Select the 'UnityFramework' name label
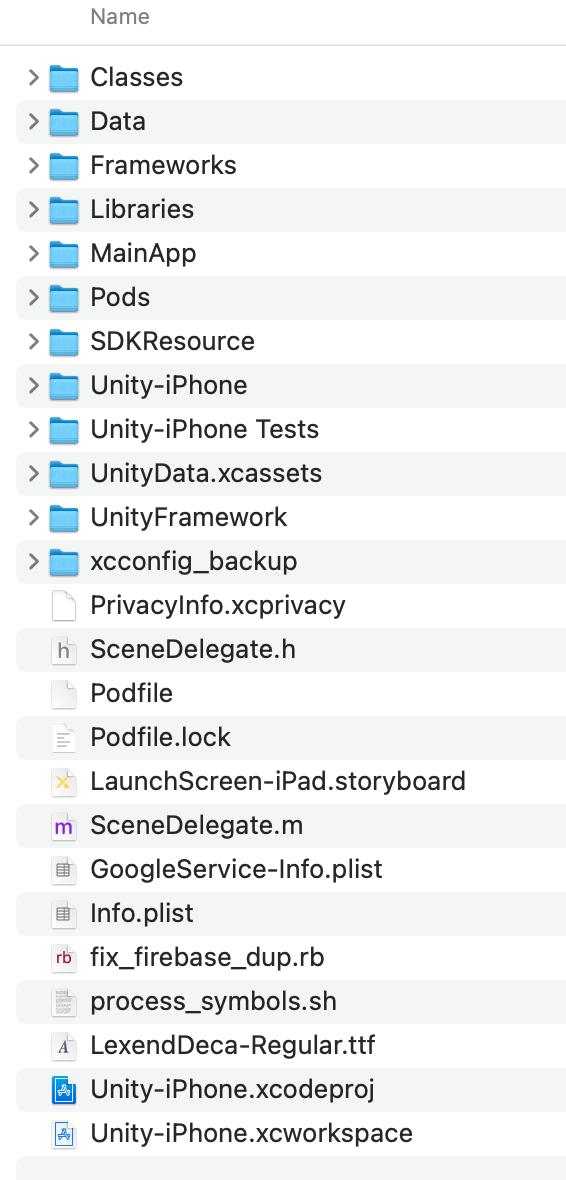The image size is (566, 1180). click(x=189, y=518)
